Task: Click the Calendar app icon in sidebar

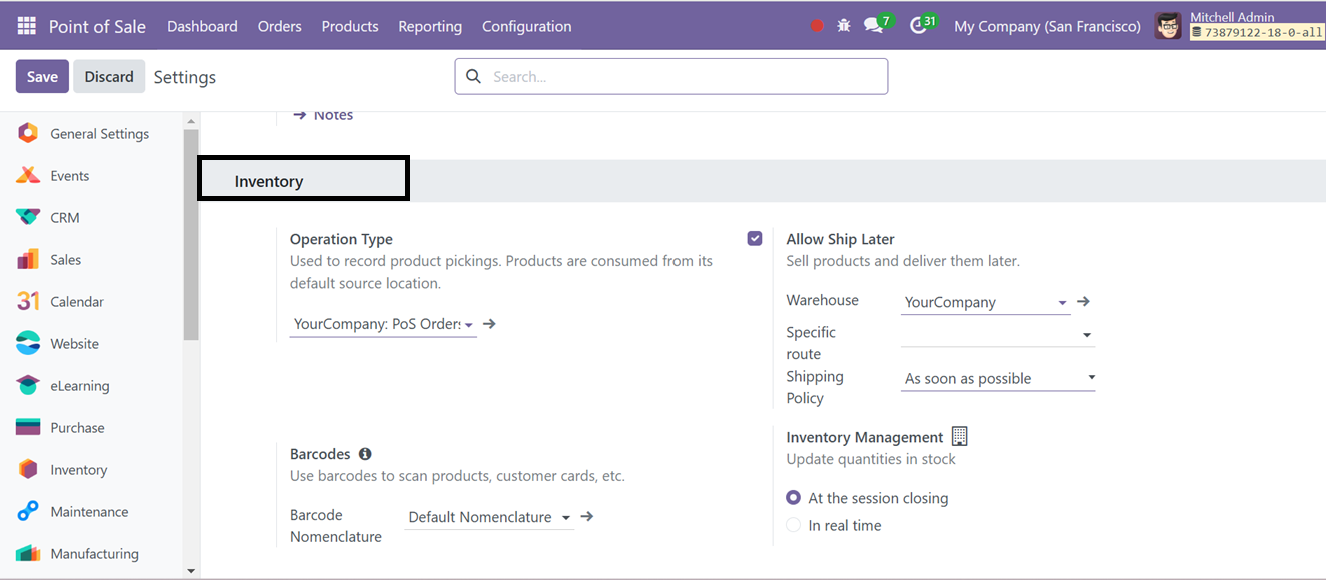Action: click(x=28, y=301)
